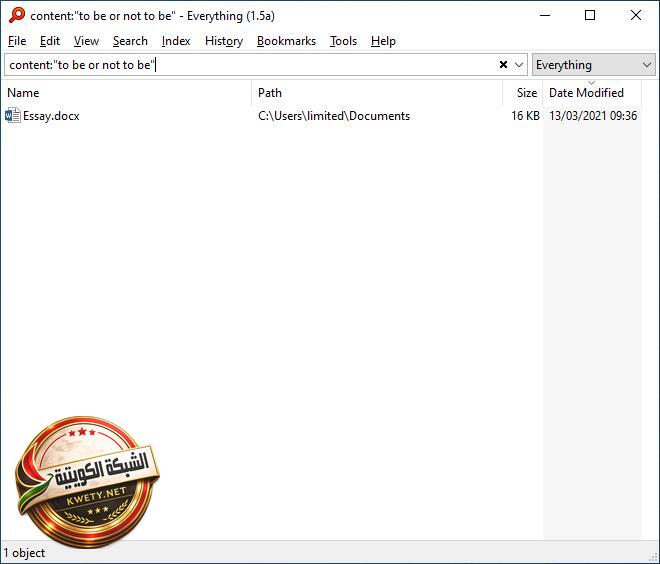
Task: Close the Everything window
Action: tap(636, 15)
